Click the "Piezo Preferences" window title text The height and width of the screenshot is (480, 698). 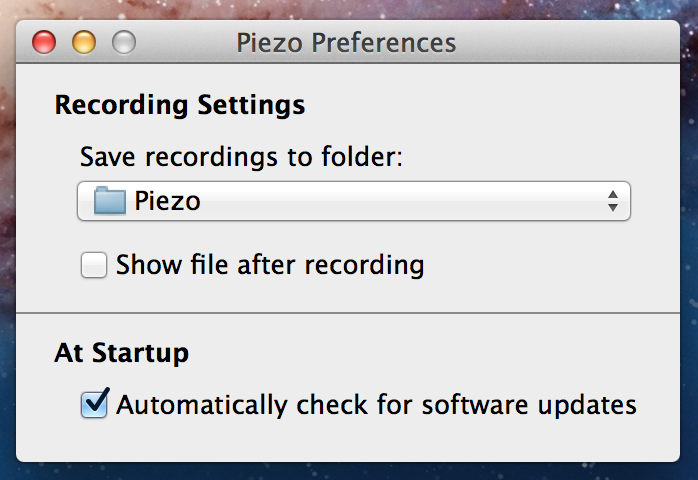pos(346,43)
